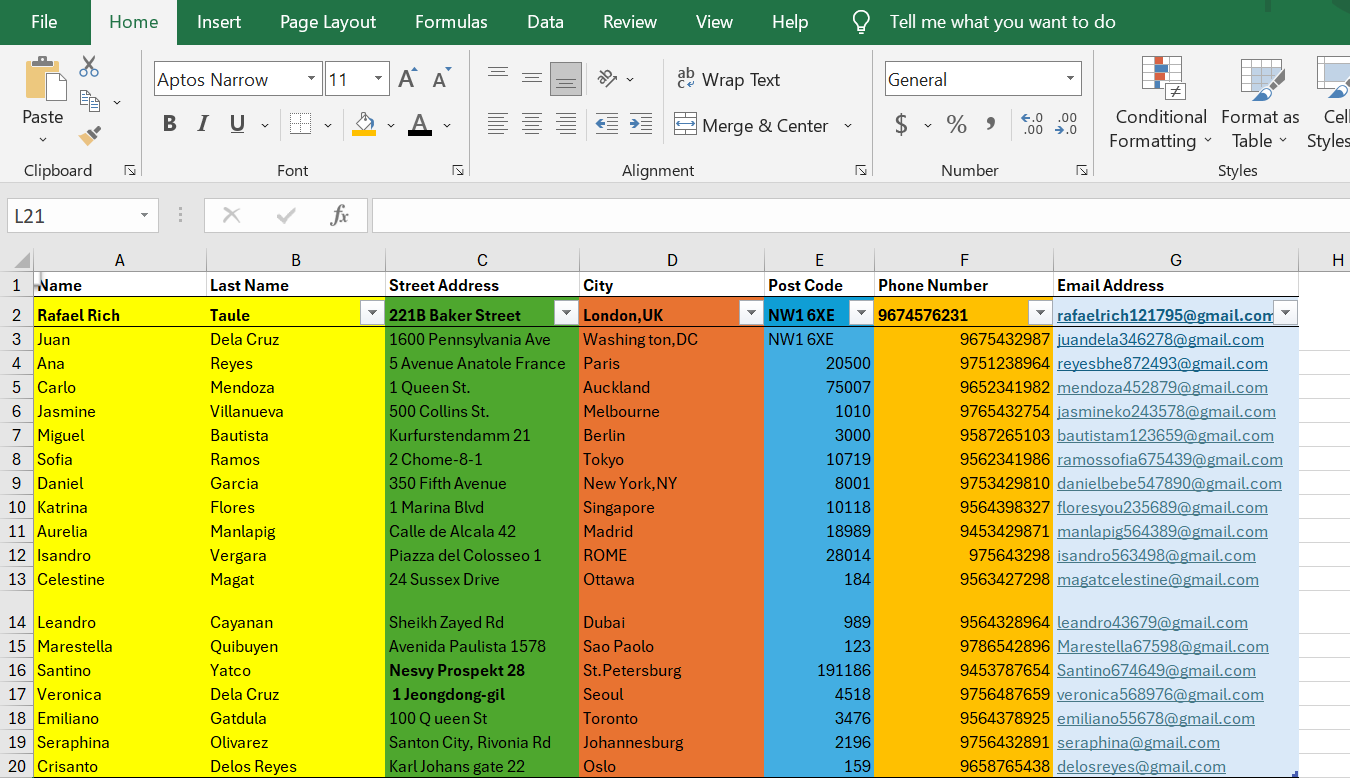
Task: Select Middle Align icon
Action: [x=532, y=78]
